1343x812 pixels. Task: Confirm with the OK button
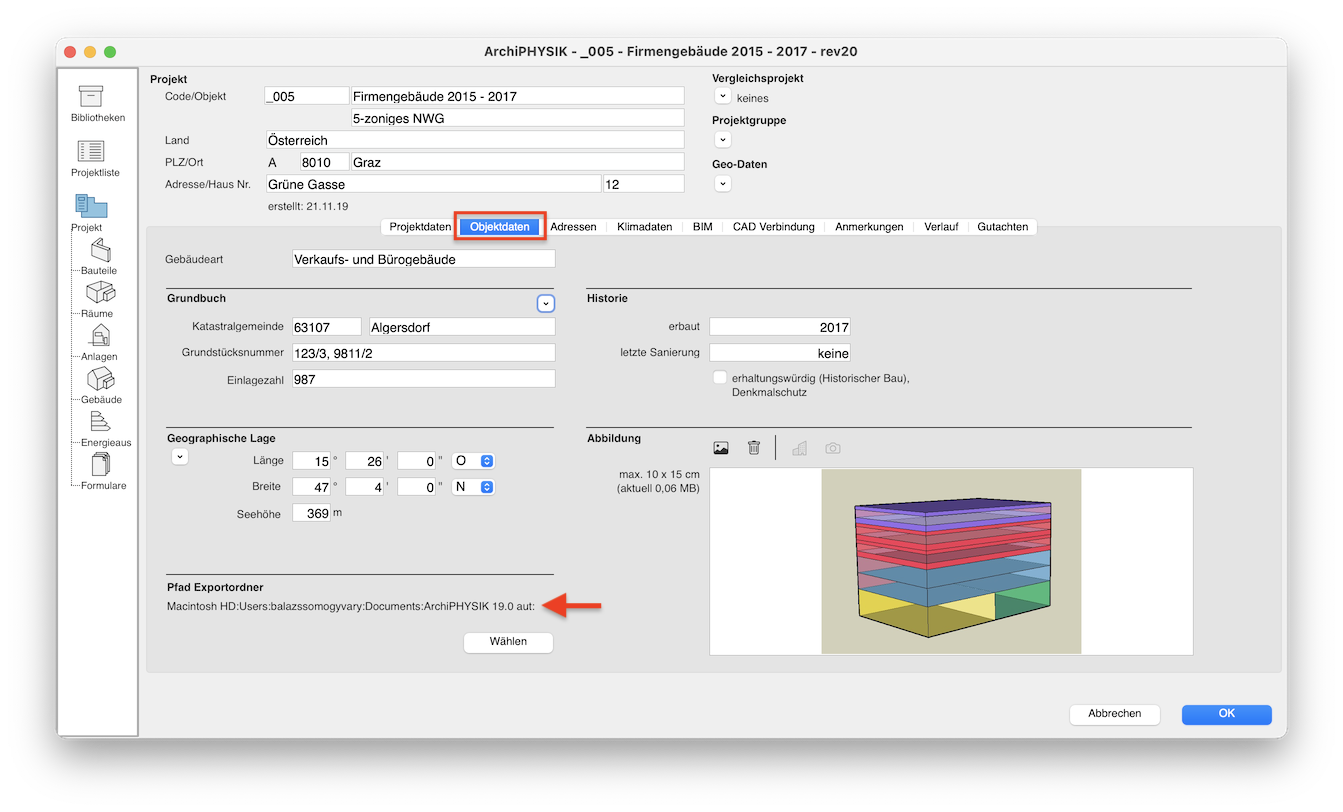(x=1226, y=714)
